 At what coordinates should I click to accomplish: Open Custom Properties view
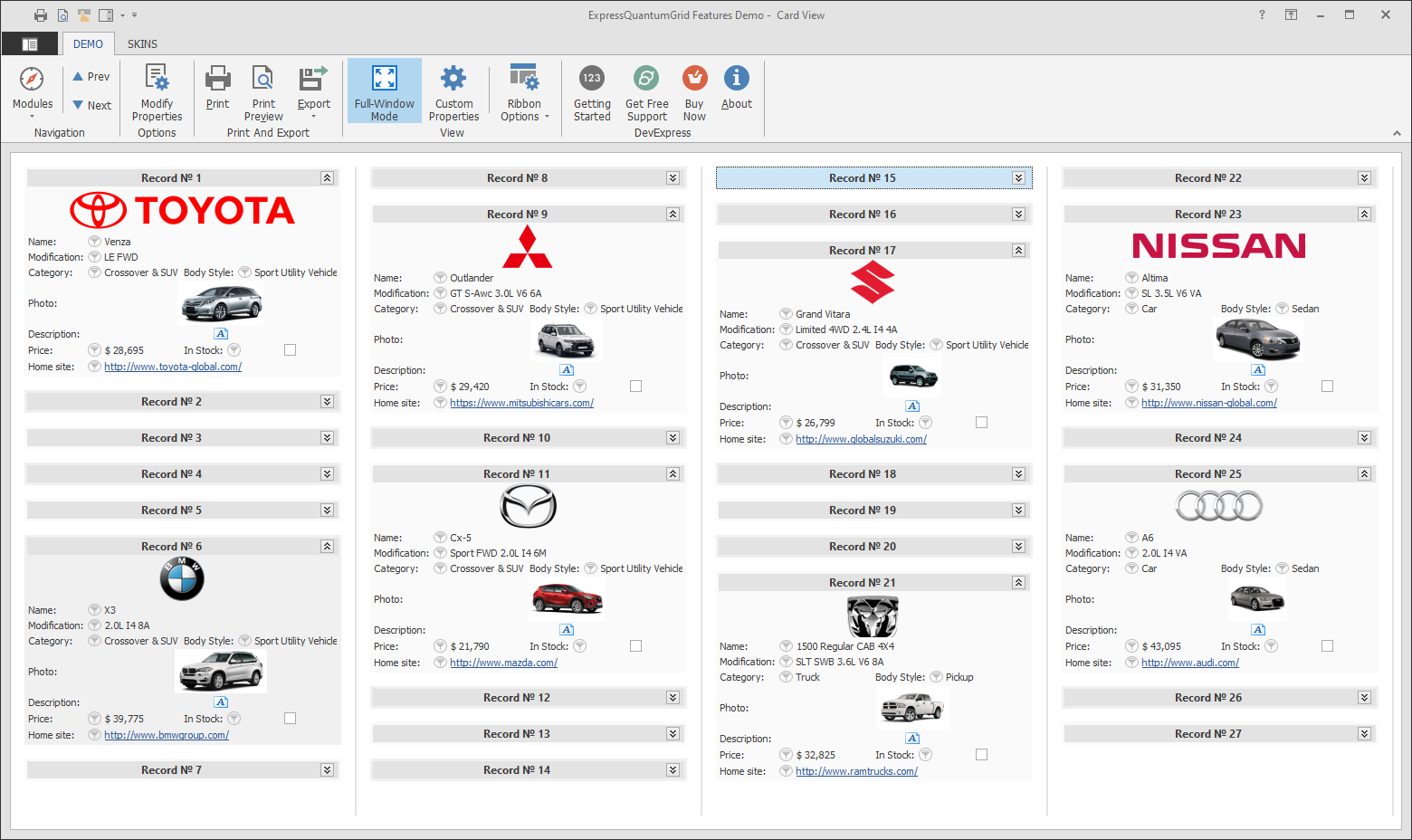click(x=453, y=92)
